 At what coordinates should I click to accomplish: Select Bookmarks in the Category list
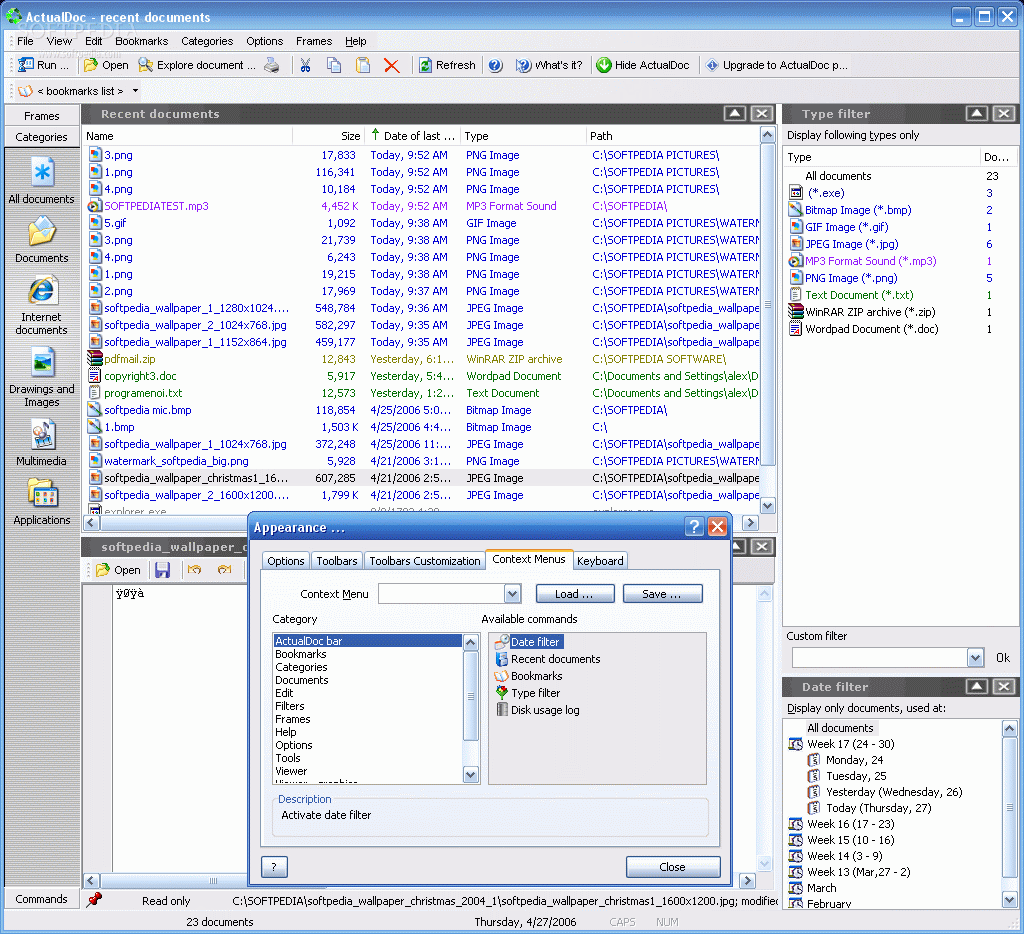coord(301,654)
